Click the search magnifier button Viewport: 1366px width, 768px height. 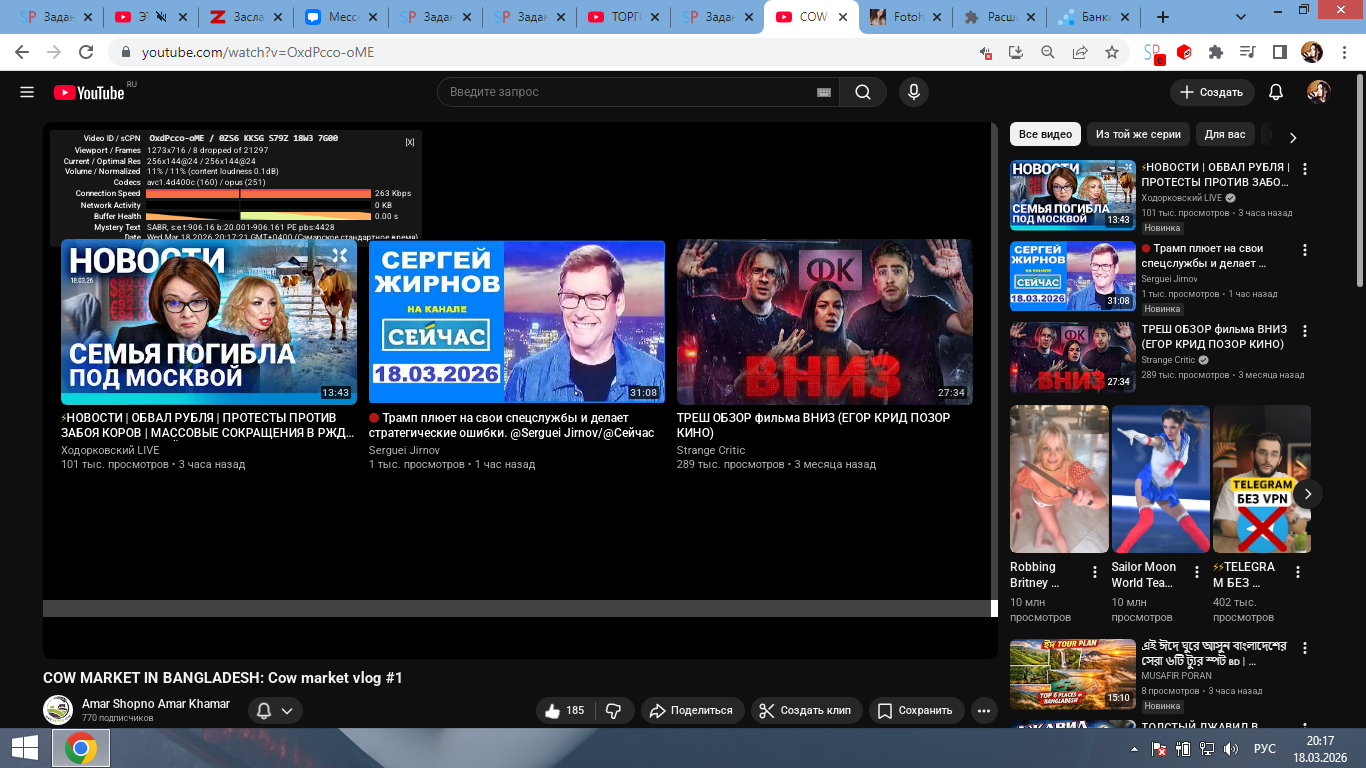tap(862, 92)
